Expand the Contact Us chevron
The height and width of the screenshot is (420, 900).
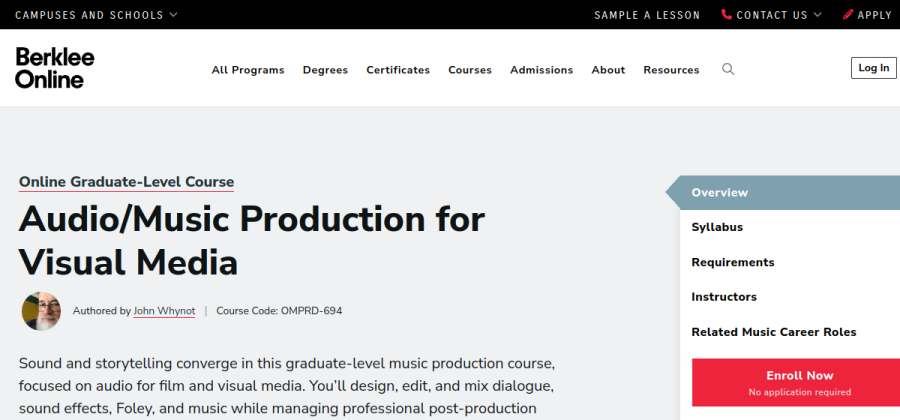click(817, 15)
